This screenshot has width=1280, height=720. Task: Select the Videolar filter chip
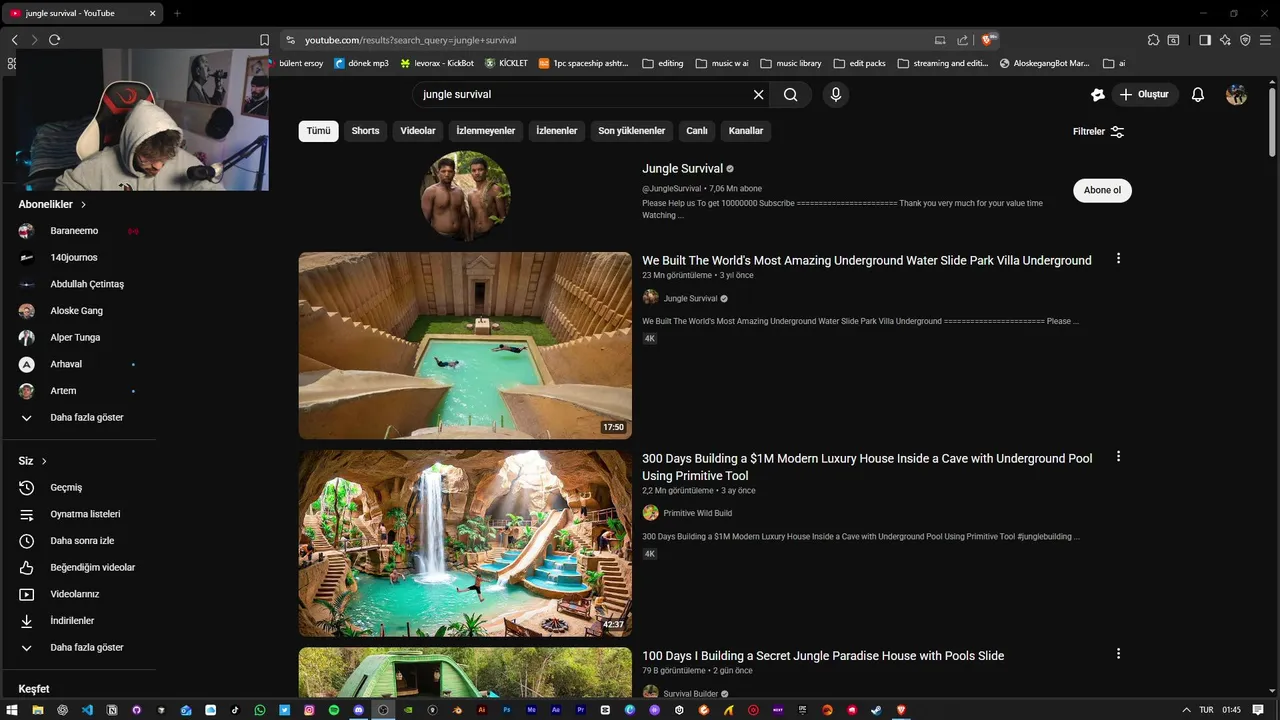(x=418, y=131)
